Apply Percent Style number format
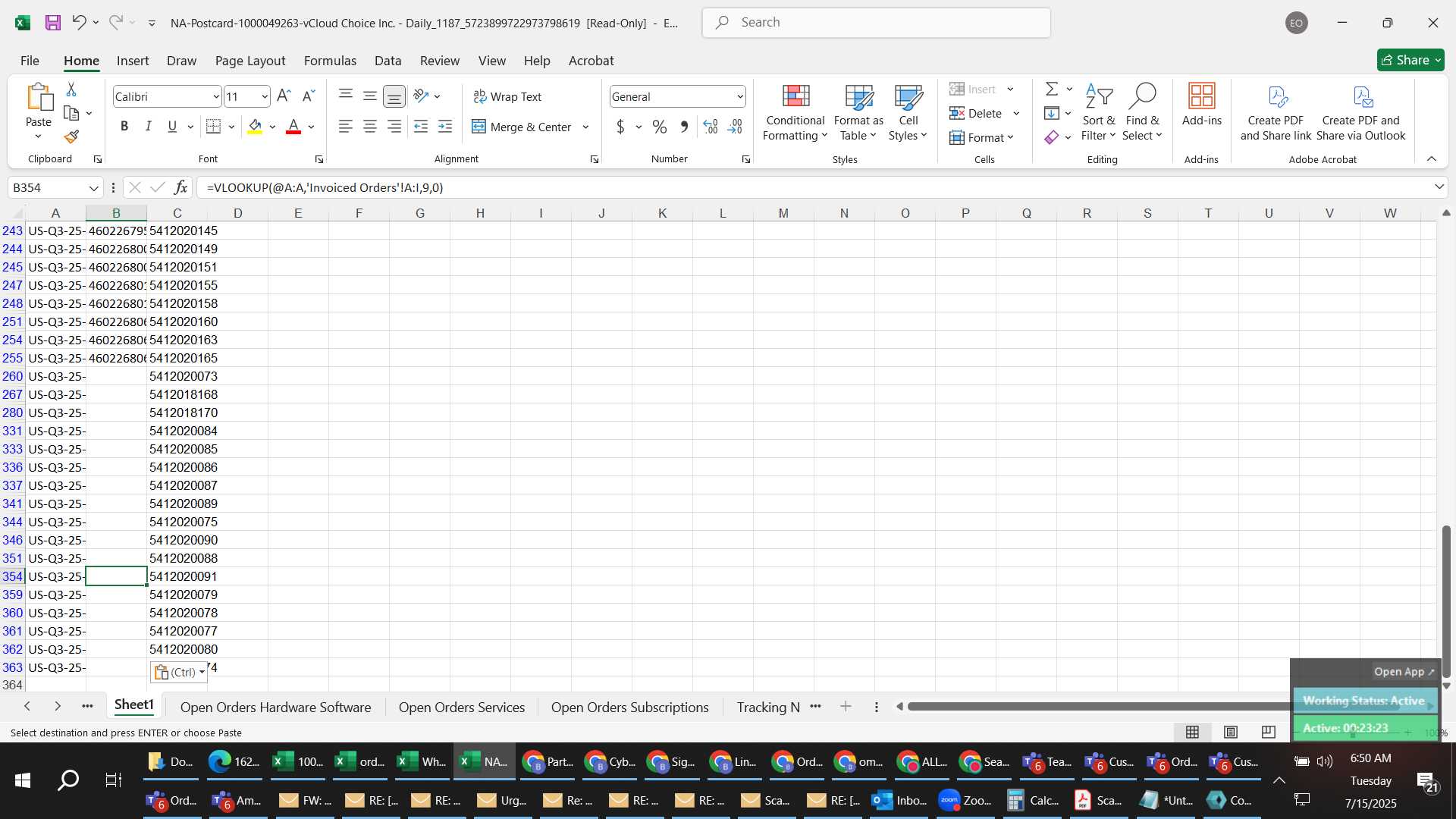 [660, 127]
